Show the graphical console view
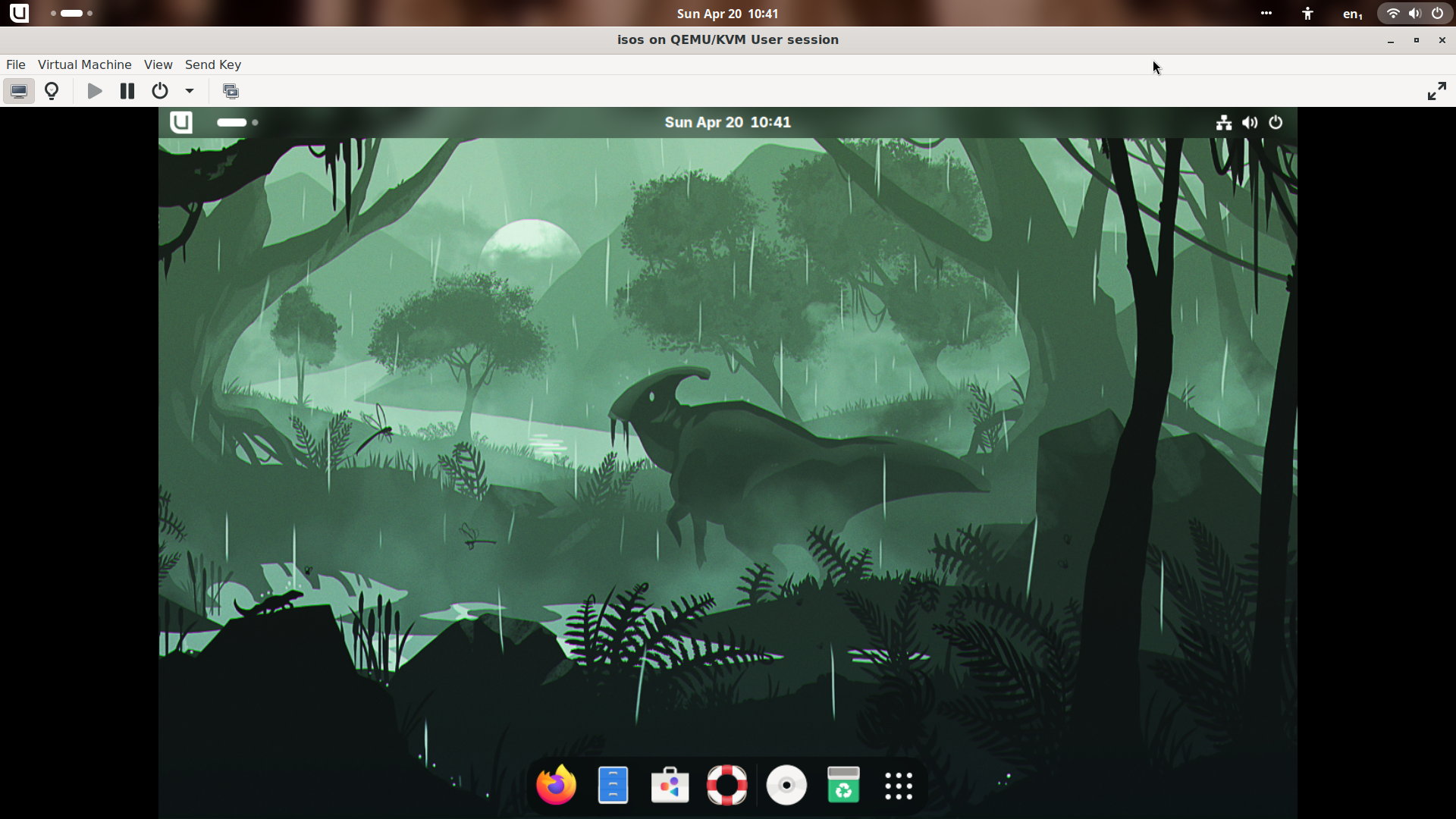 19,92
